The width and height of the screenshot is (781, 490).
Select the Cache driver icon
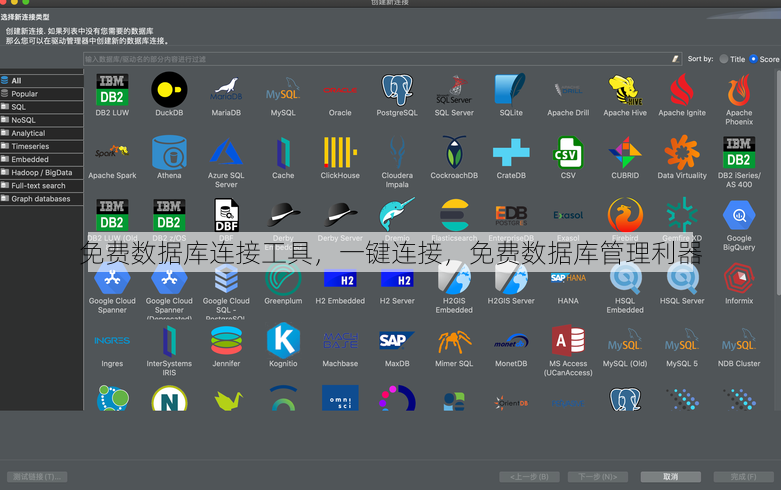point(283,152)
